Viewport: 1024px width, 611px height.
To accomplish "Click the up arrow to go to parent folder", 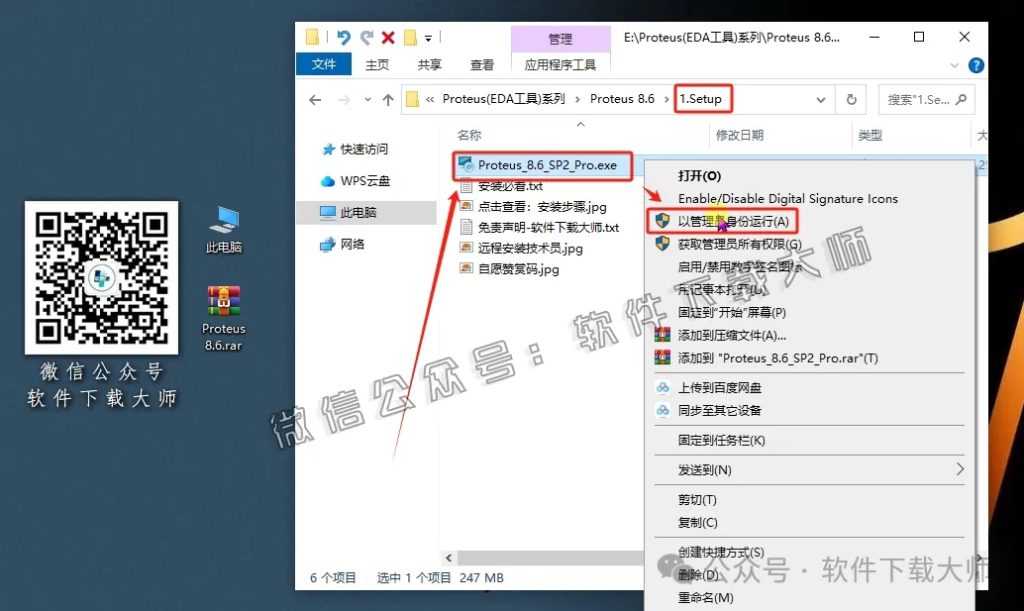I will point(388,99).
